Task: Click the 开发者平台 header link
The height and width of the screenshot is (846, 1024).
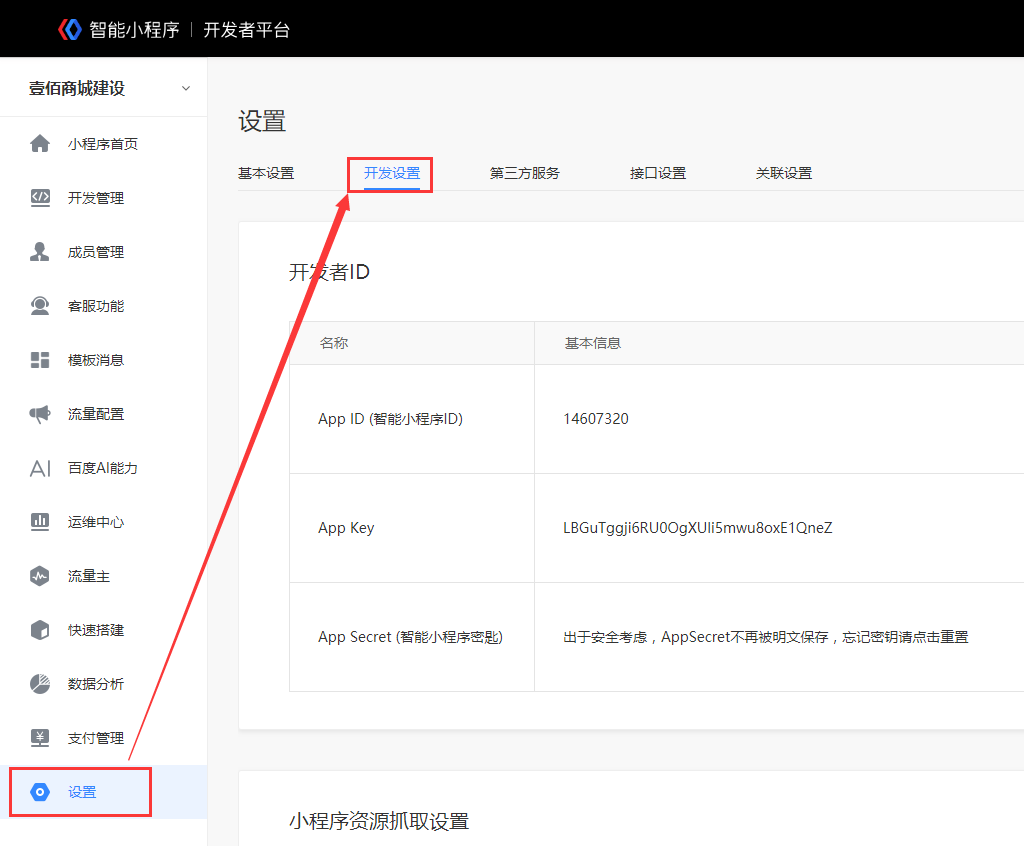Action: [247, 29]
